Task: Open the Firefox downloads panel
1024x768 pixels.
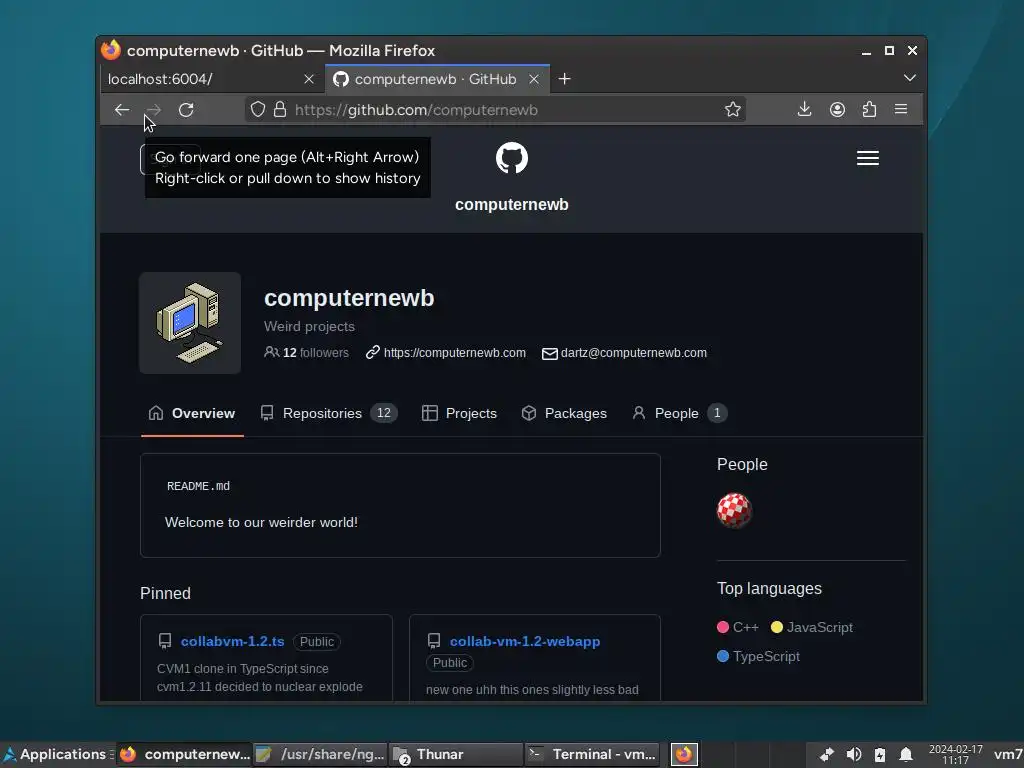Action: click(805, 109)
